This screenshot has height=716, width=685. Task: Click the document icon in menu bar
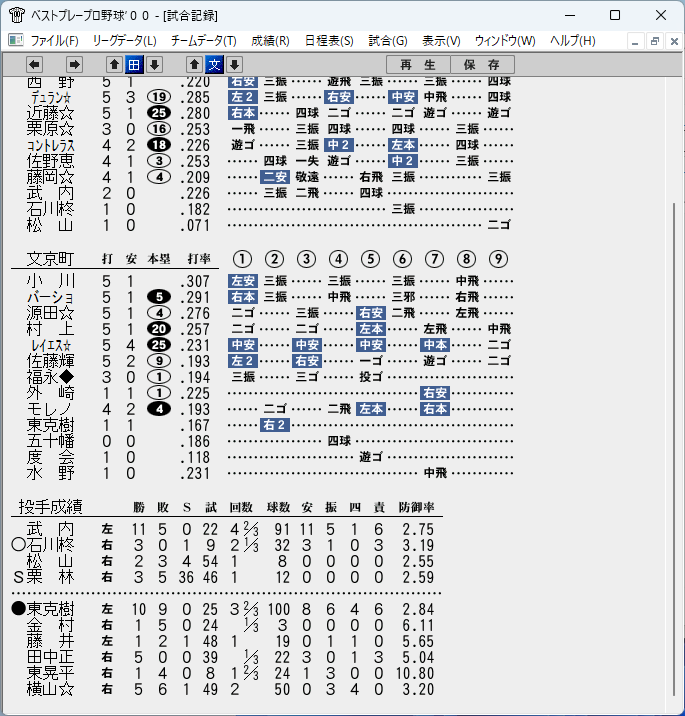(16, 41)
